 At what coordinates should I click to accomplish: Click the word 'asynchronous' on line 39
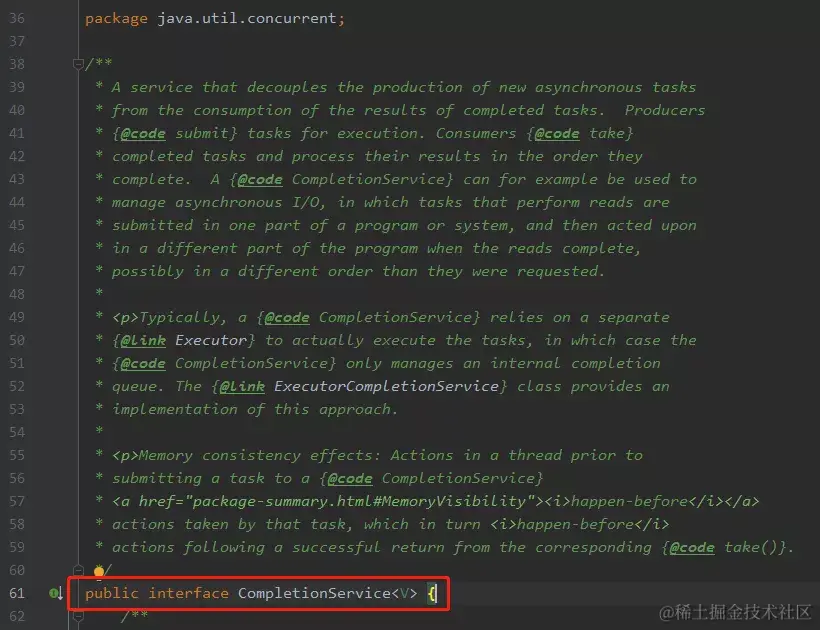pyautogui.click(x=588, y=88)
